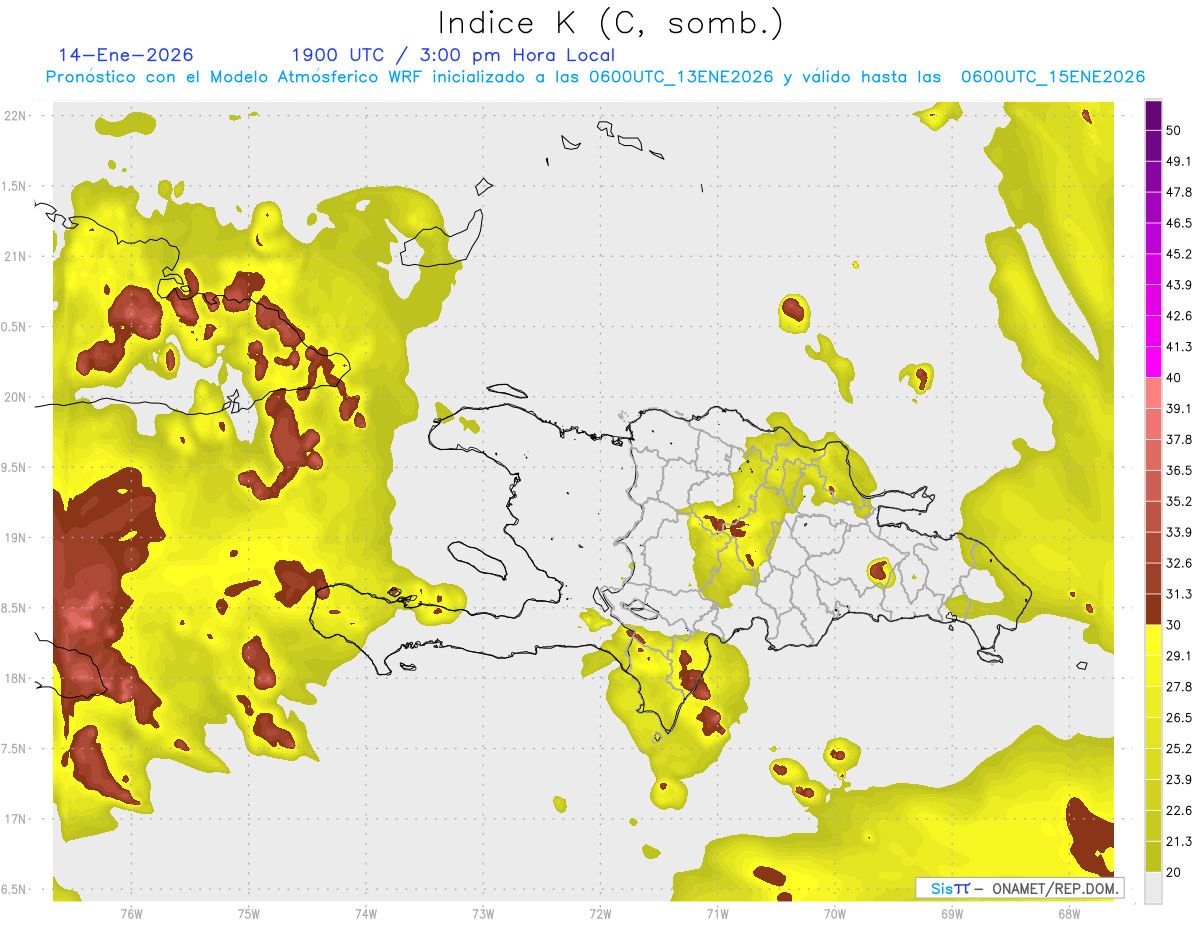The image size is (1200, 927).
Task: Click the legend value "20" at bar bottom
Action: [1174, 872]
